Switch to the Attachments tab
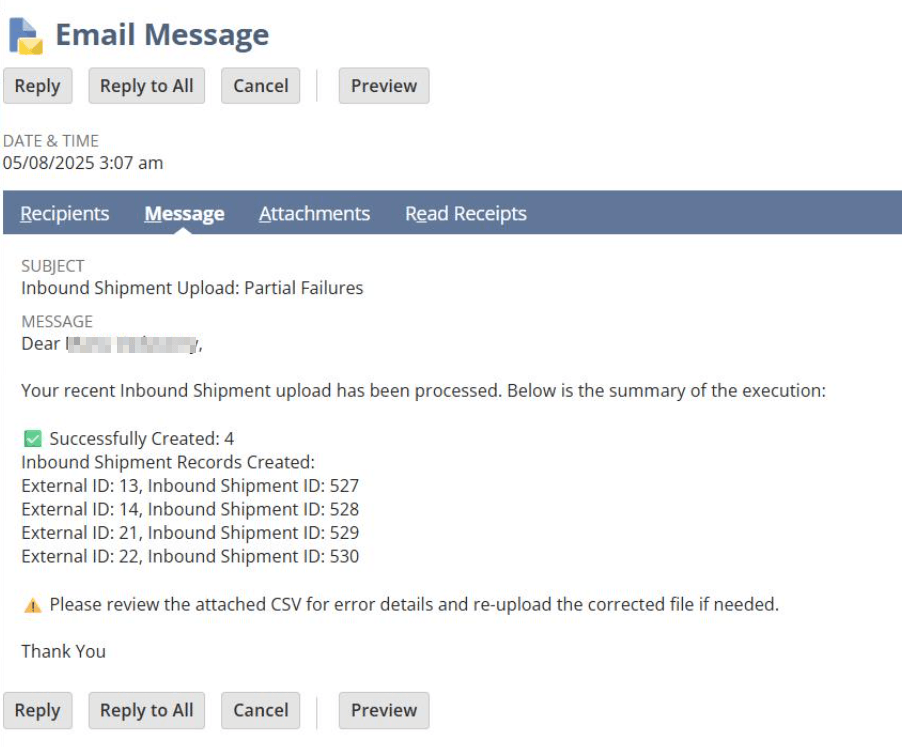The image size is (902, 747). click(x=314, y=214)
